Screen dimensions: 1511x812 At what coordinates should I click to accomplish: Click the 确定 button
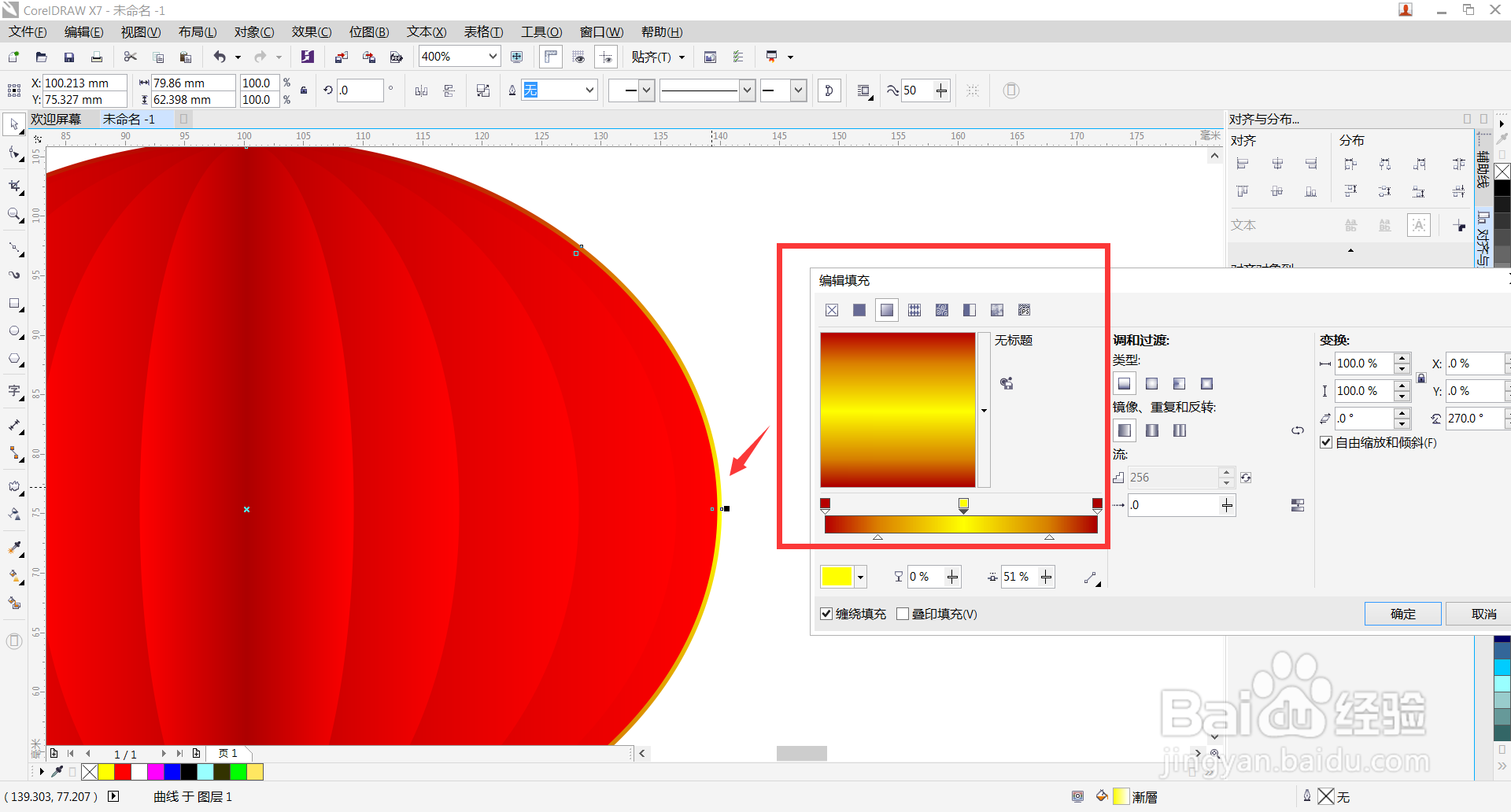click(x=1403, y=614)
